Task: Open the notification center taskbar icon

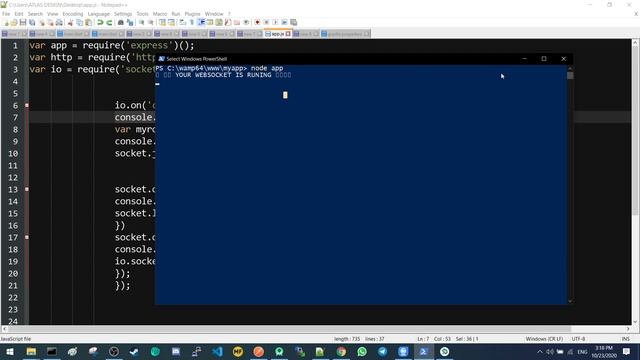Action: (627, 351)
